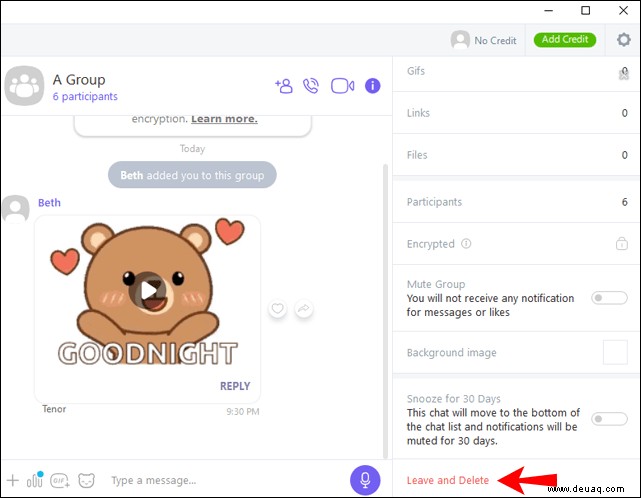Click the Leave and Delete link
The width and height of the screenshot is (641, 498).
click(448, 480)
